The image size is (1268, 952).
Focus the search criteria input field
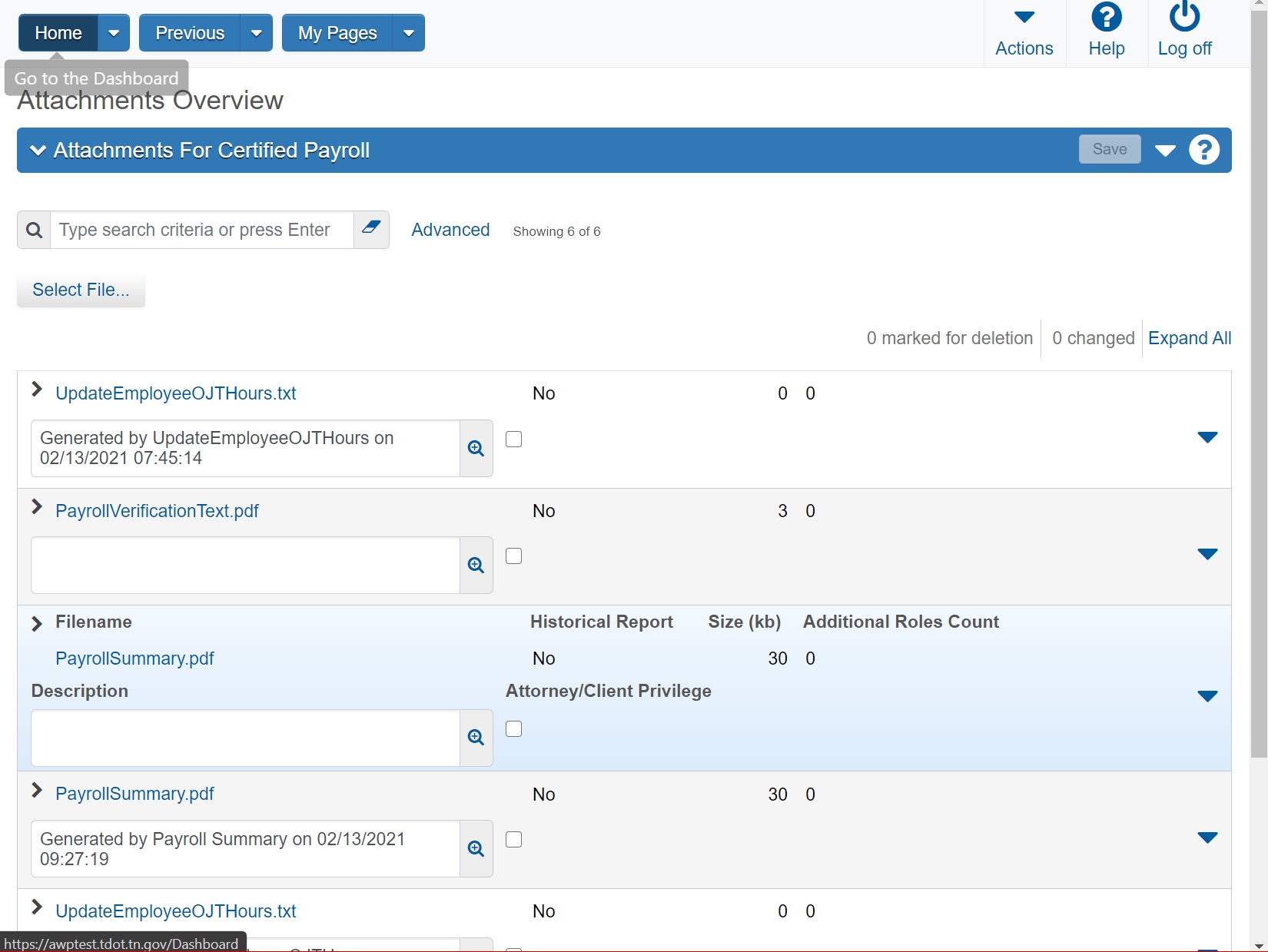(x=202, y=230)
